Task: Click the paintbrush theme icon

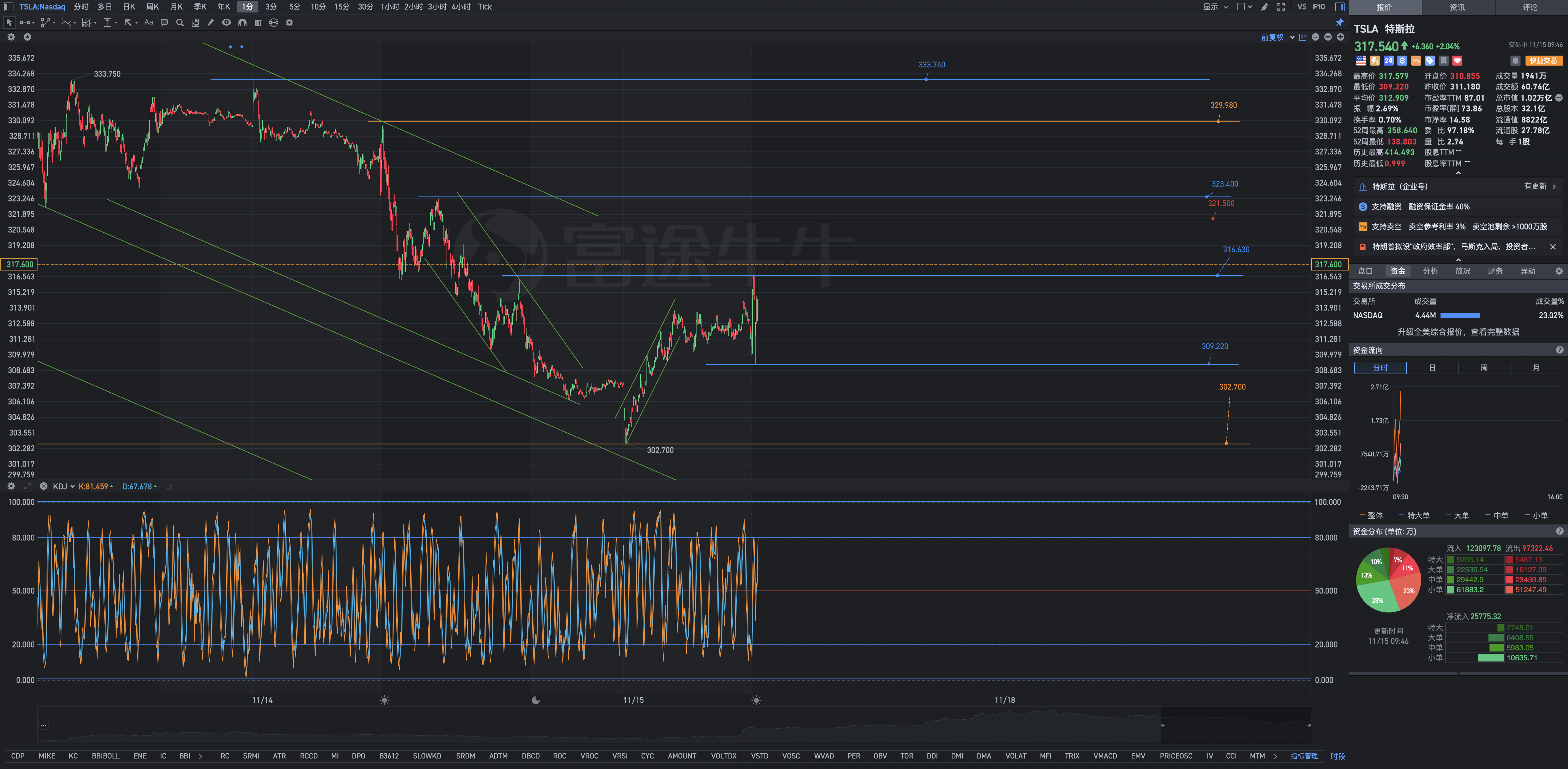Action: pos(1265,7)
